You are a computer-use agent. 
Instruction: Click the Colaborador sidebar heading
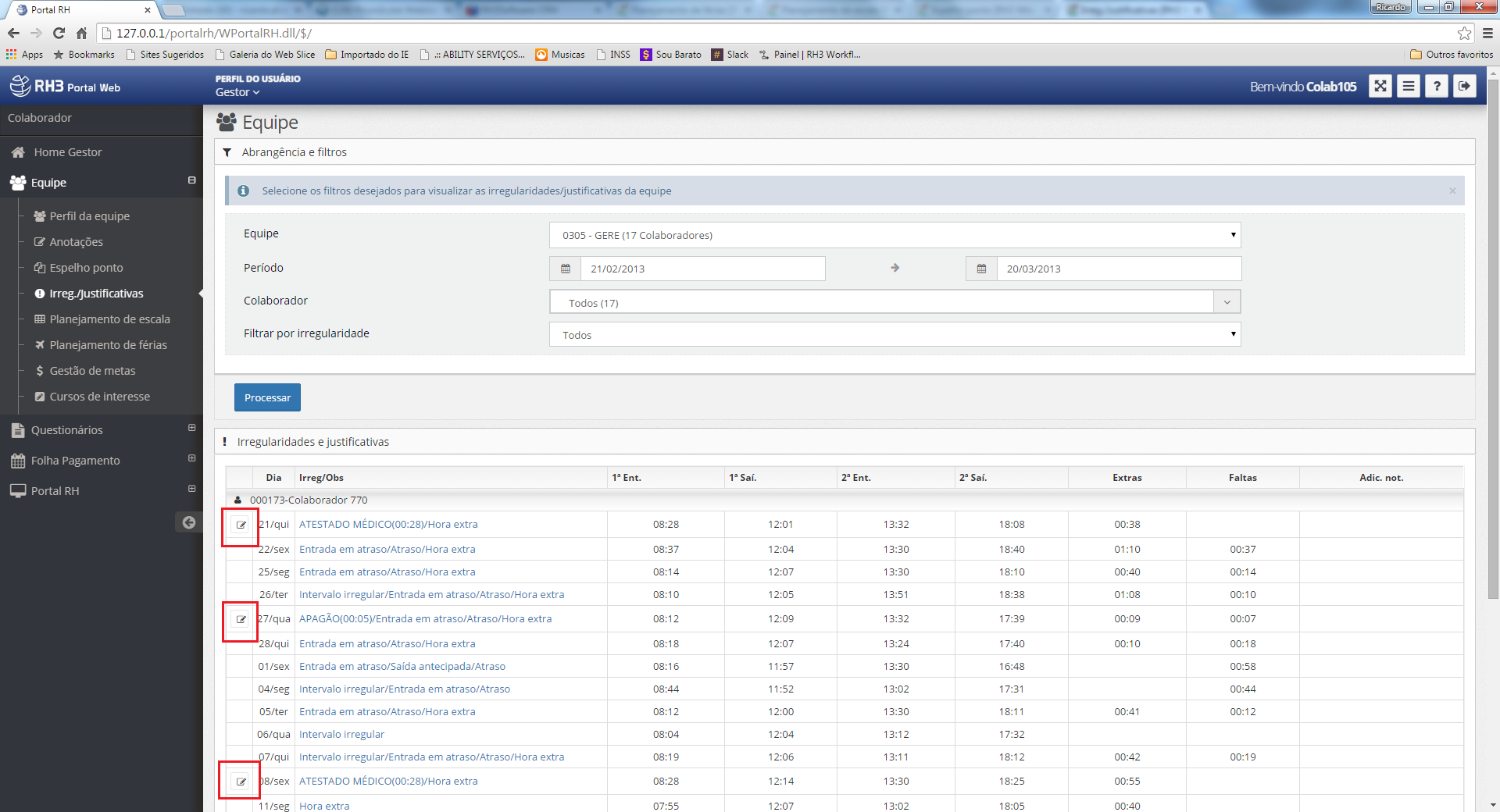[40, 118]
